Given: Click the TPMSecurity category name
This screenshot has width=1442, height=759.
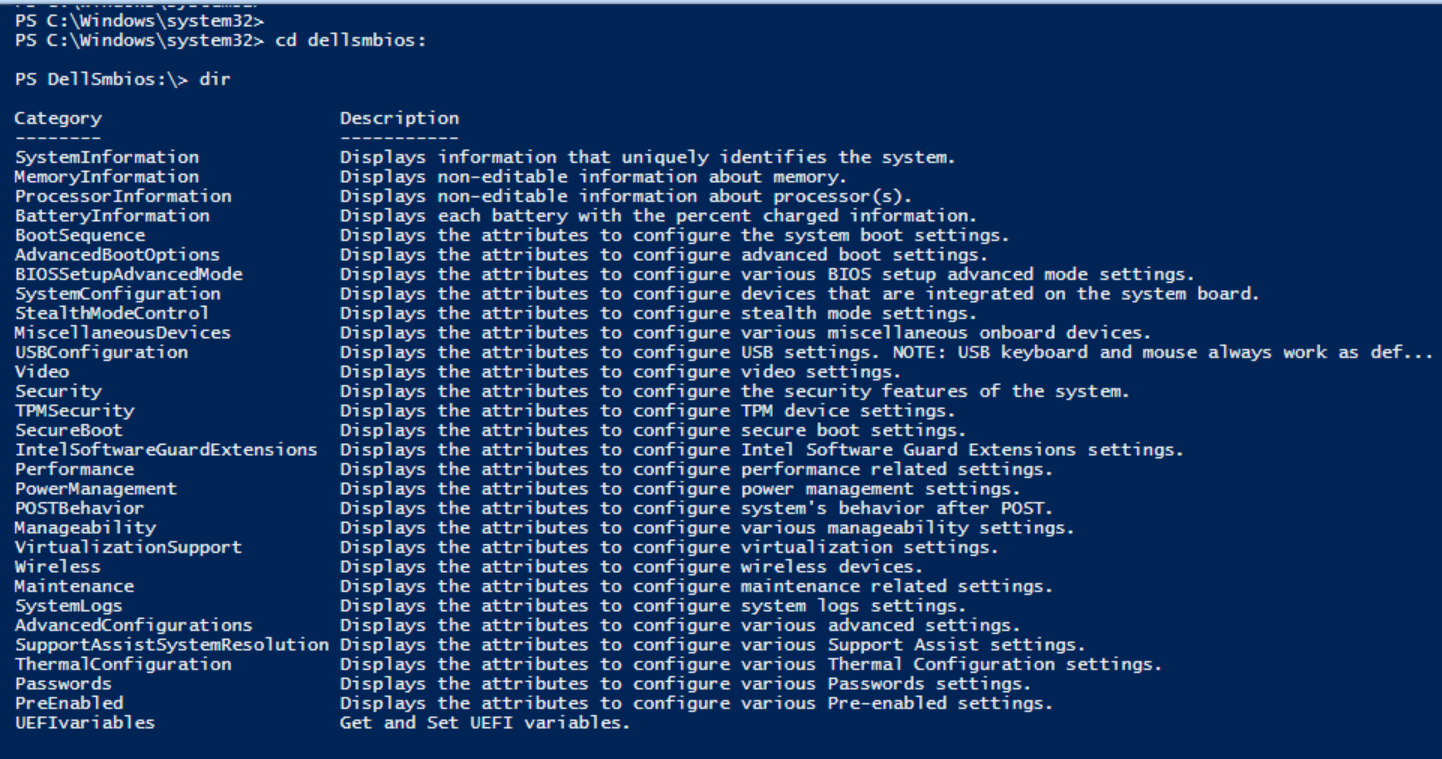Looking at the screenshot, I should pos(74,411).
